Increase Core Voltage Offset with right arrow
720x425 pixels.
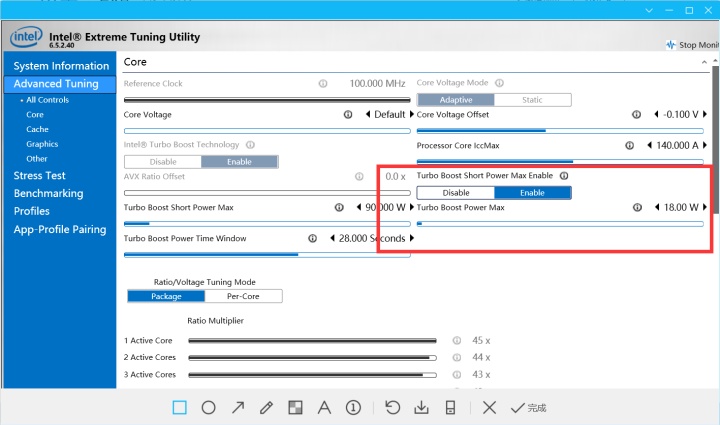[x=705, y=114]
